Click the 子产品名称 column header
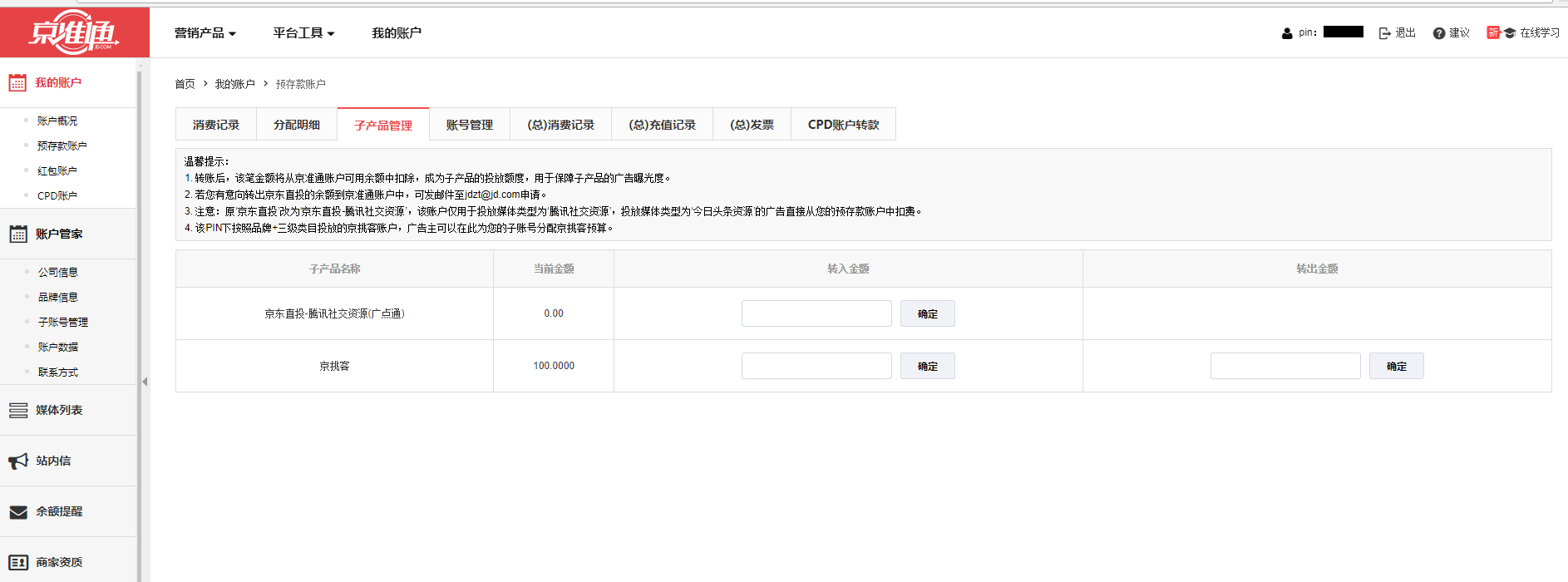The image size is (1568, 582). [334, 269]
